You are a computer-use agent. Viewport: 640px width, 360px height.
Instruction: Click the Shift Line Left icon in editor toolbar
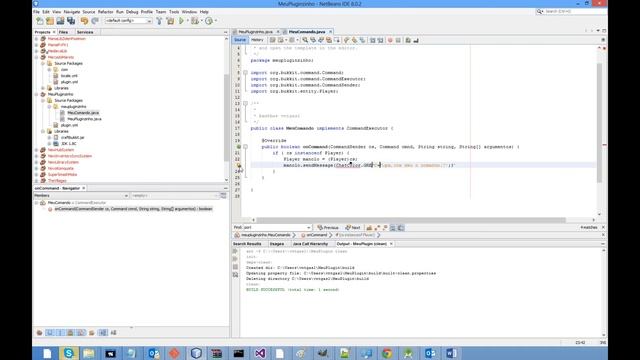(372, 40)
